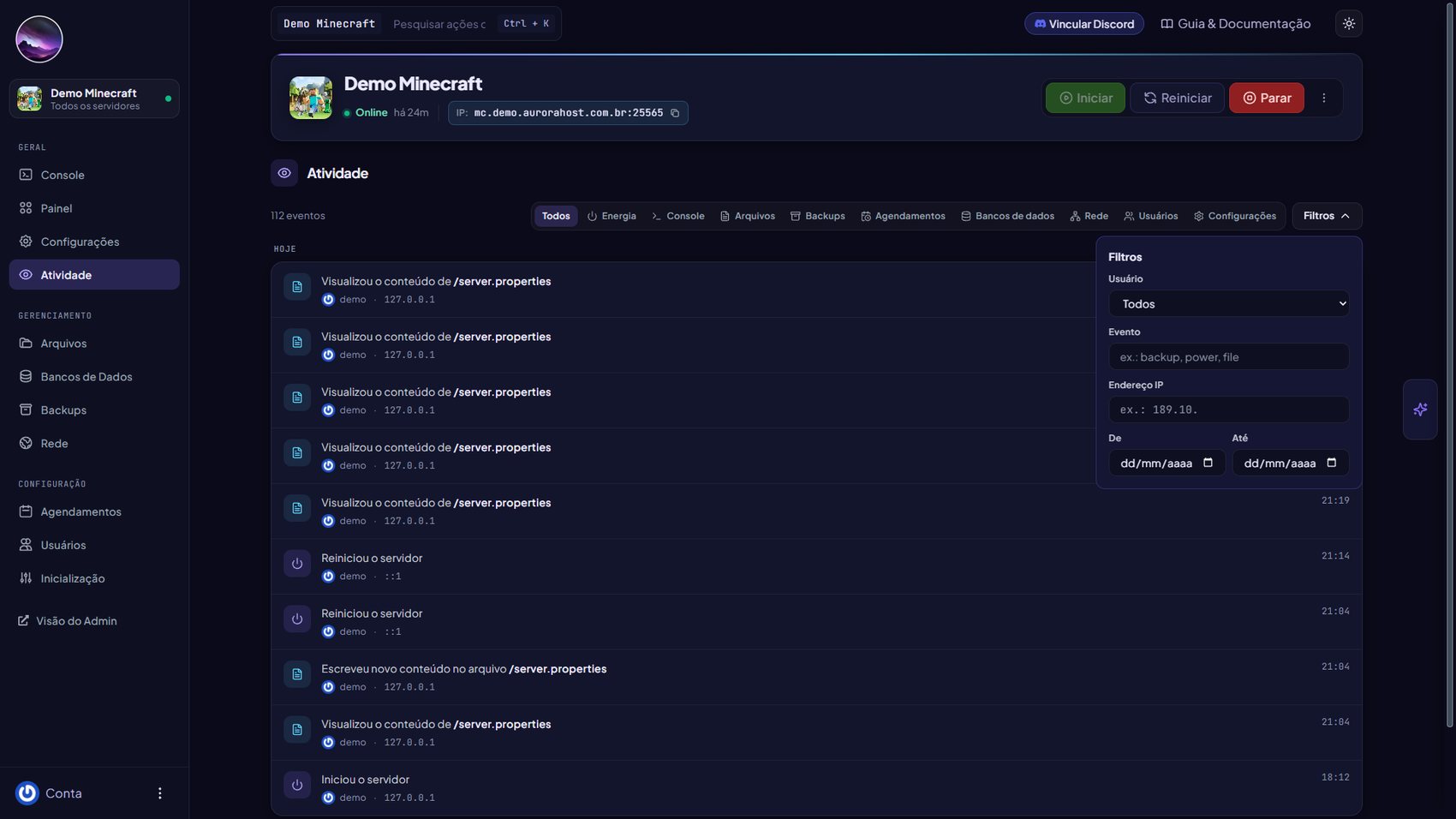Open the Usuário Todos dropdown
The height and width of the screenshot is (819, 1456).
(1228, 304)
